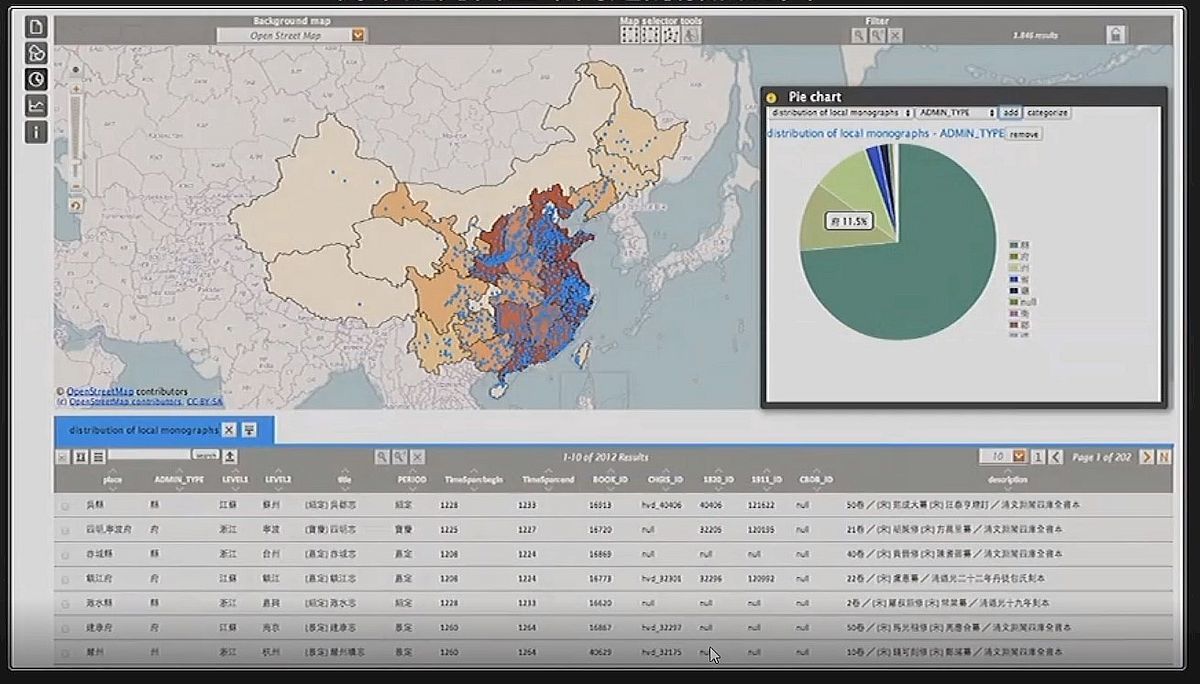Open the line chart tool in sidebar
This screenshot has height=684, width=1200.
(x=36, y=105)
